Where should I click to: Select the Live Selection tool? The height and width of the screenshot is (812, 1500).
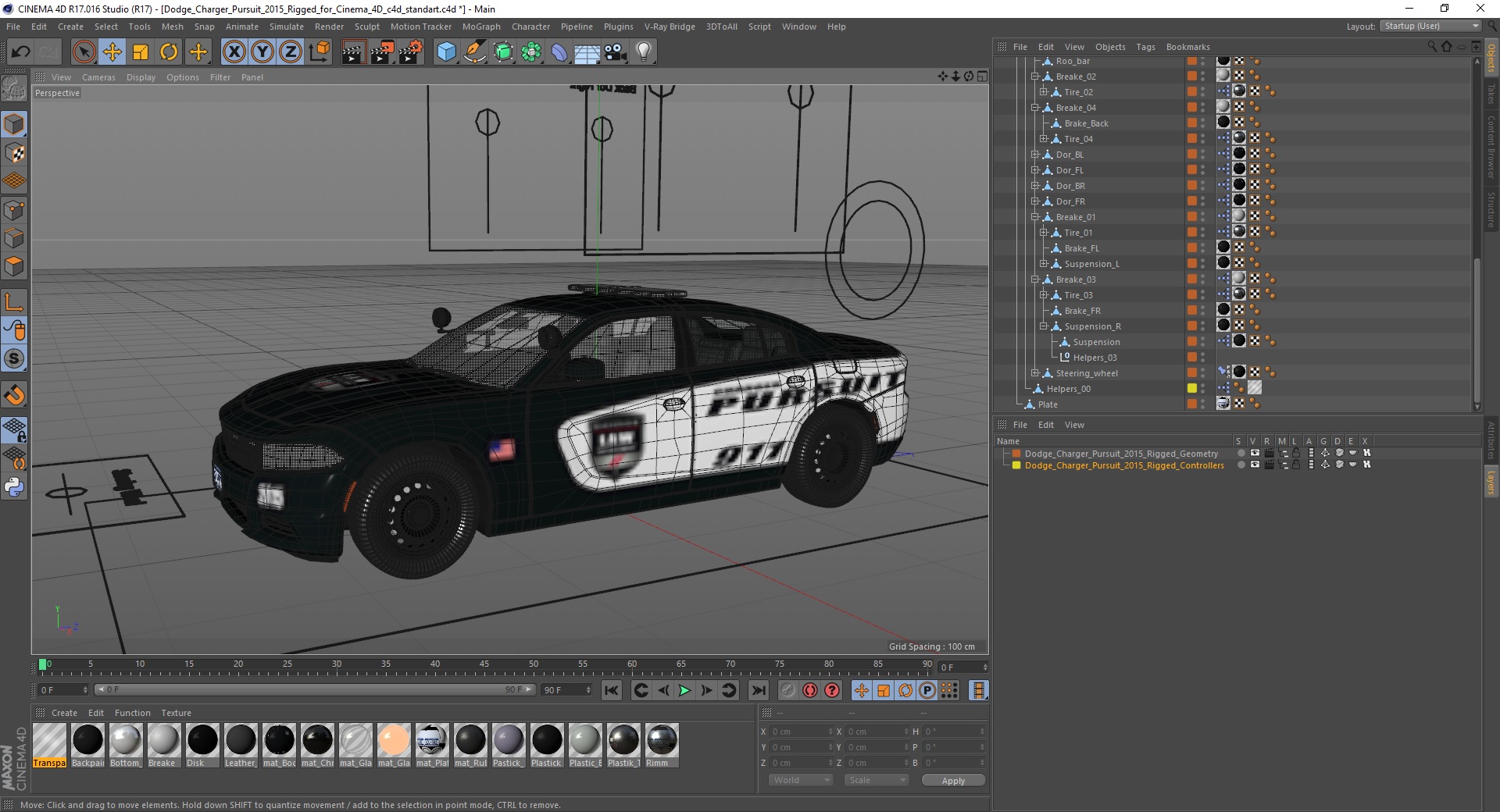click(x=84, y=52)
